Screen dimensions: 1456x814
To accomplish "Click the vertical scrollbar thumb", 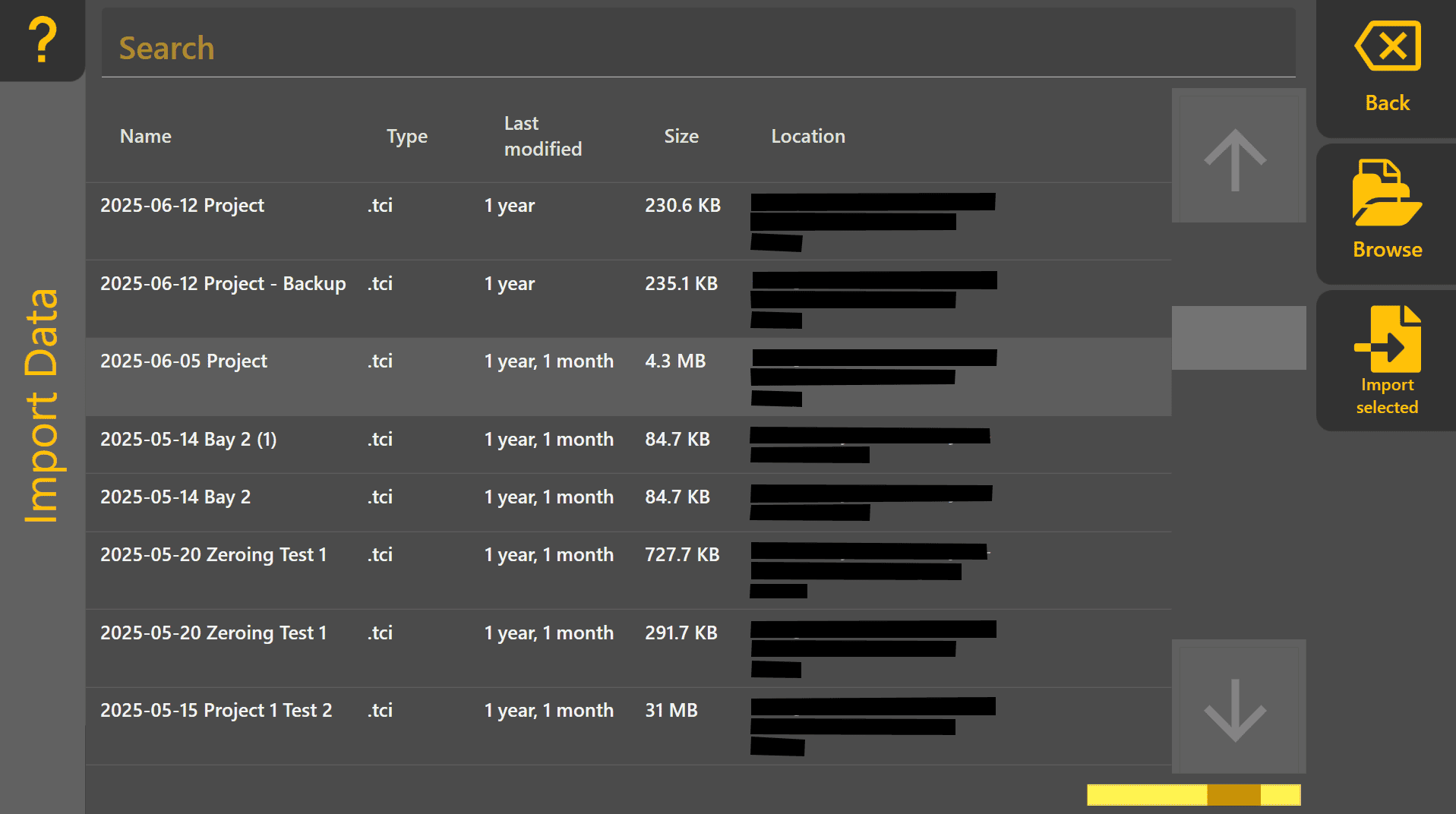I will coord(1238,338).
